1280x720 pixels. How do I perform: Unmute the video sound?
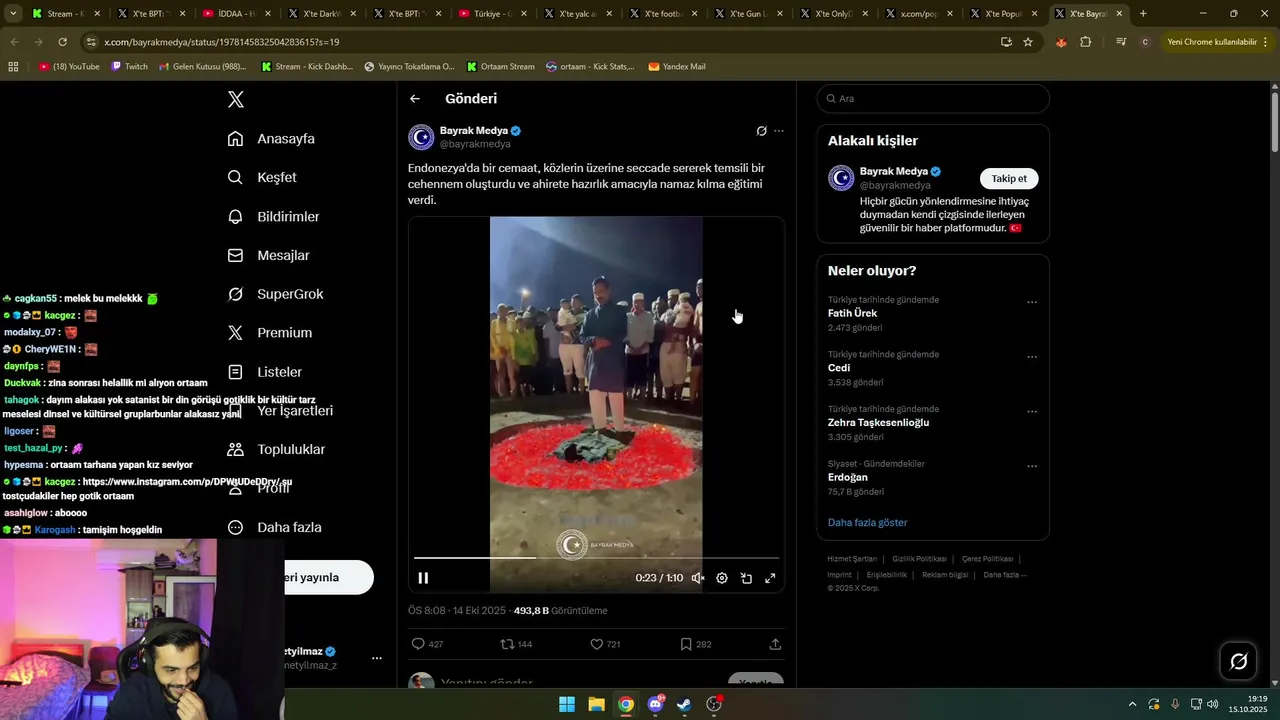click(698, 578)
